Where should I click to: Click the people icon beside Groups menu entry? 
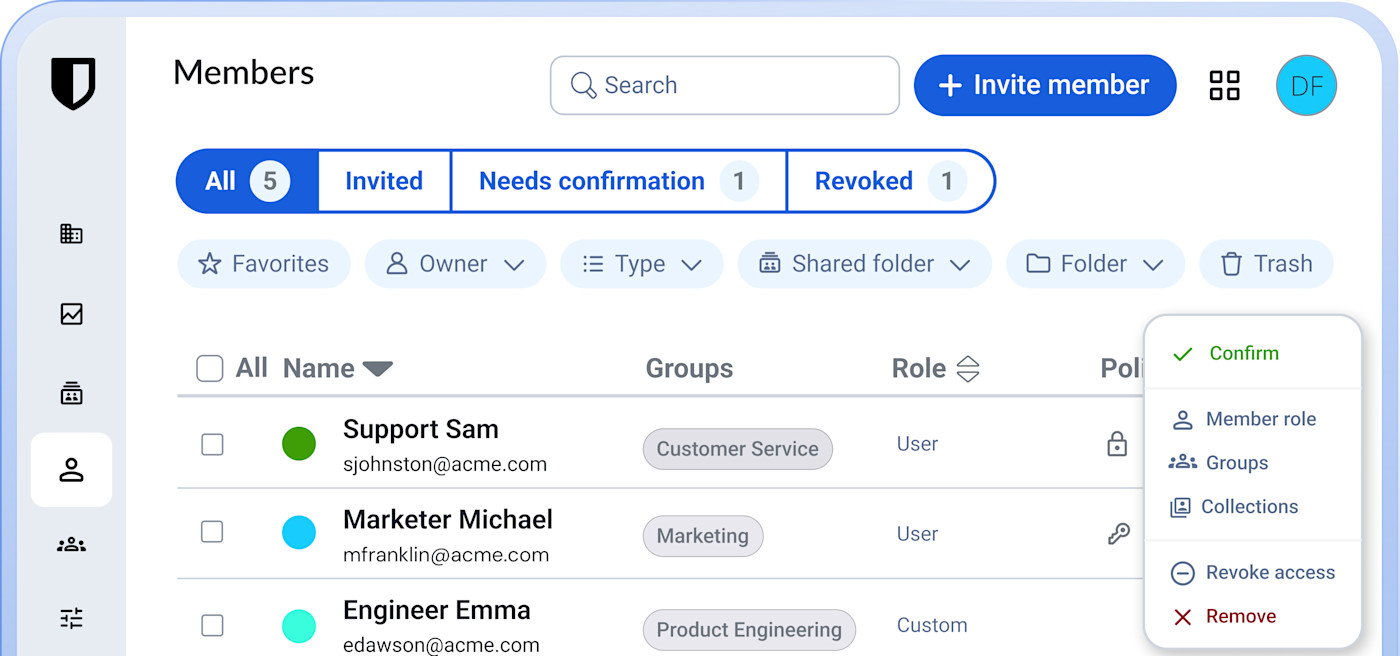point(1182,462)
